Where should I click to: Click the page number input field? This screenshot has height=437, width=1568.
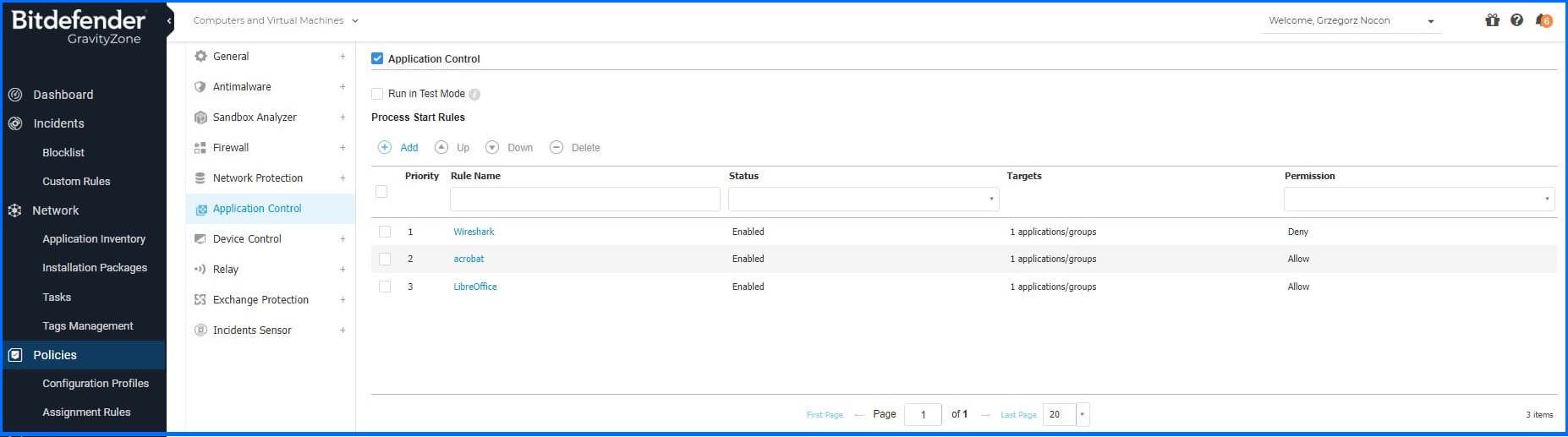(x=923, y=414)
